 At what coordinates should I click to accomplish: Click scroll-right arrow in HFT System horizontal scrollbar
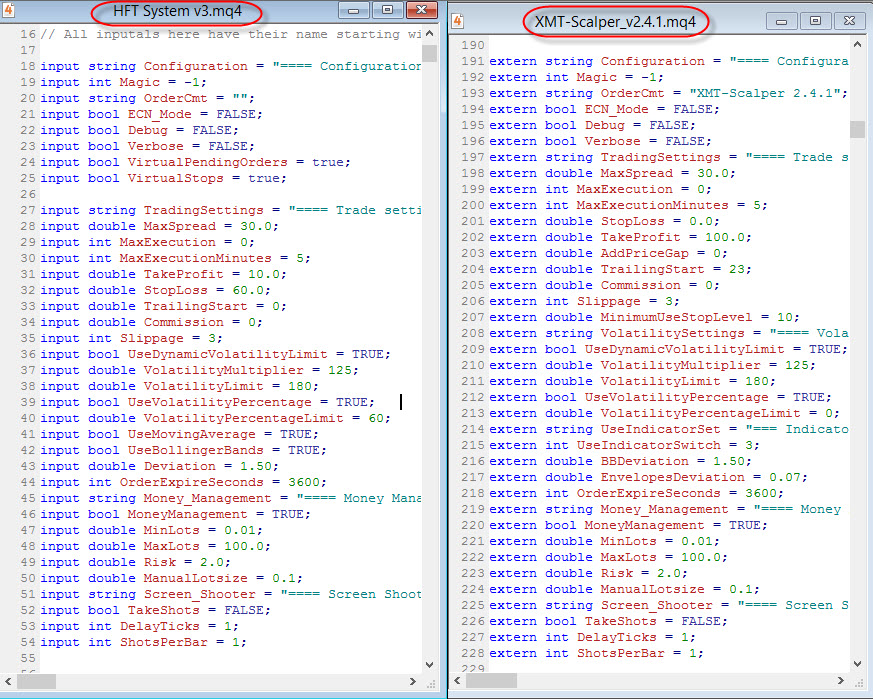[413, 681]
